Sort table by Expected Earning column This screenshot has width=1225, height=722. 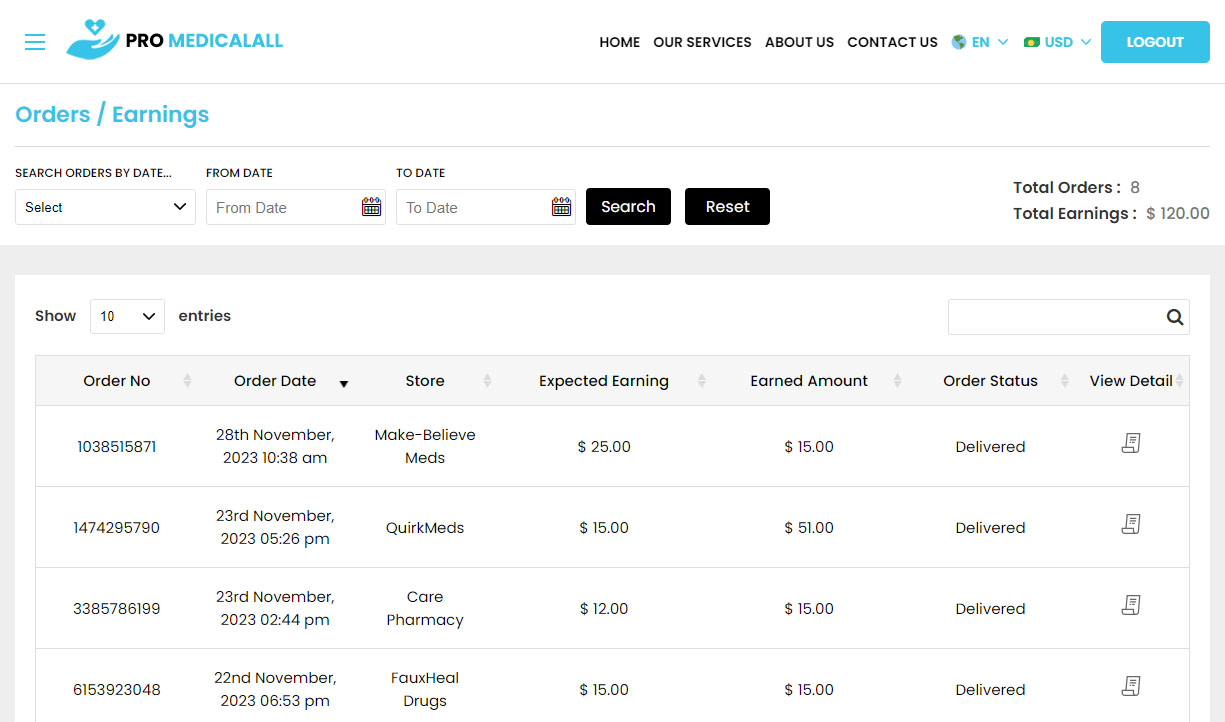tap(604, 381)
